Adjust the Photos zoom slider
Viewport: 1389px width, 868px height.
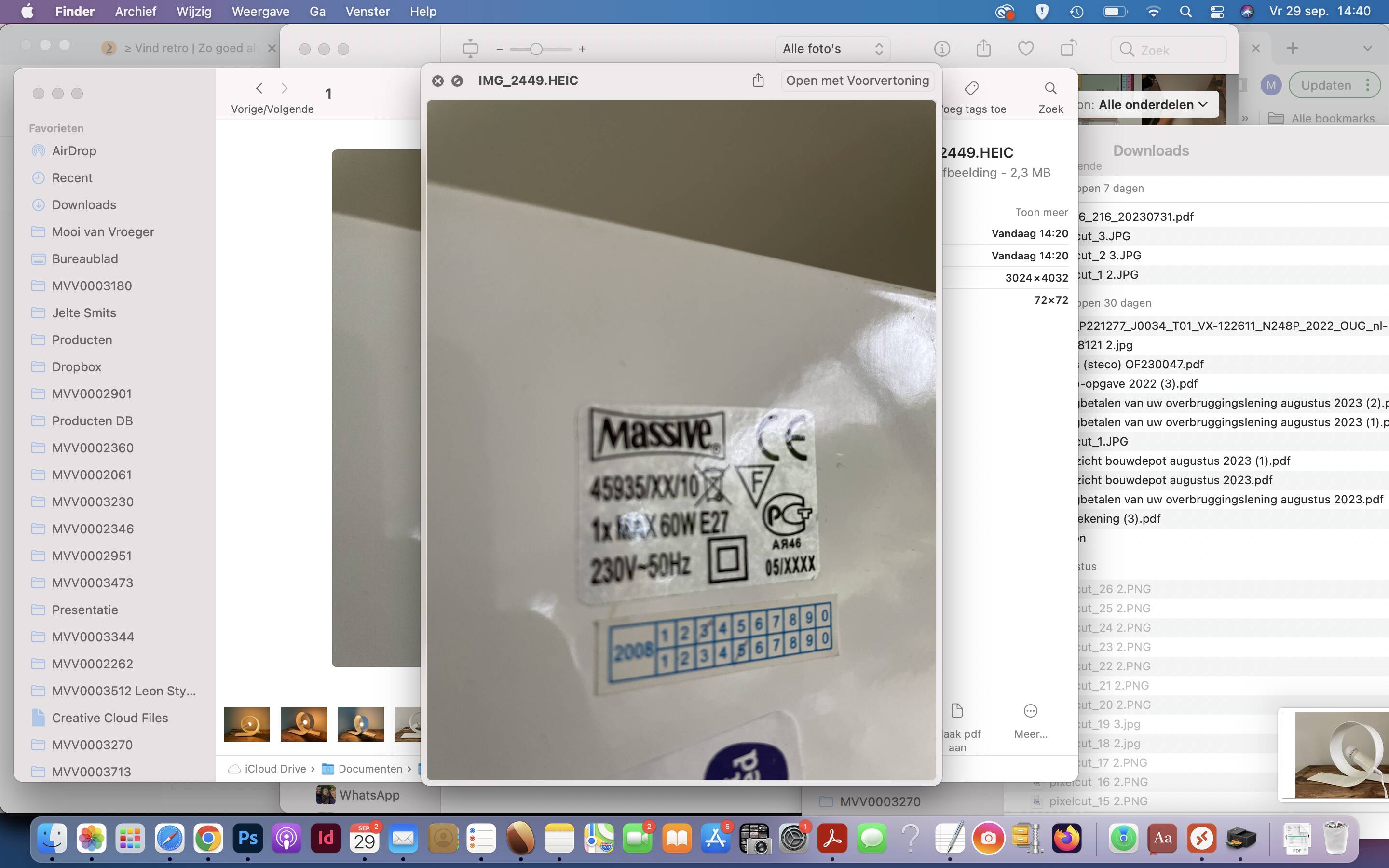[536, 49]
